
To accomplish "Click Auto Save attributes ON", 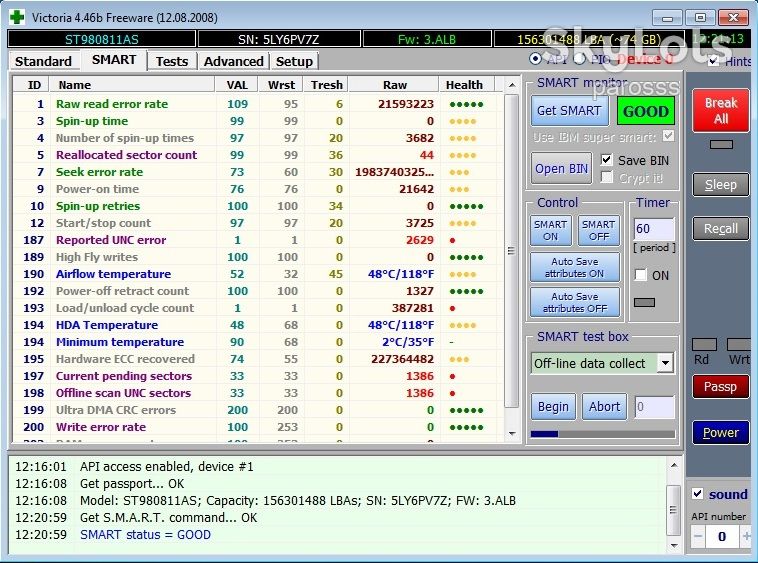I will 575,267.
